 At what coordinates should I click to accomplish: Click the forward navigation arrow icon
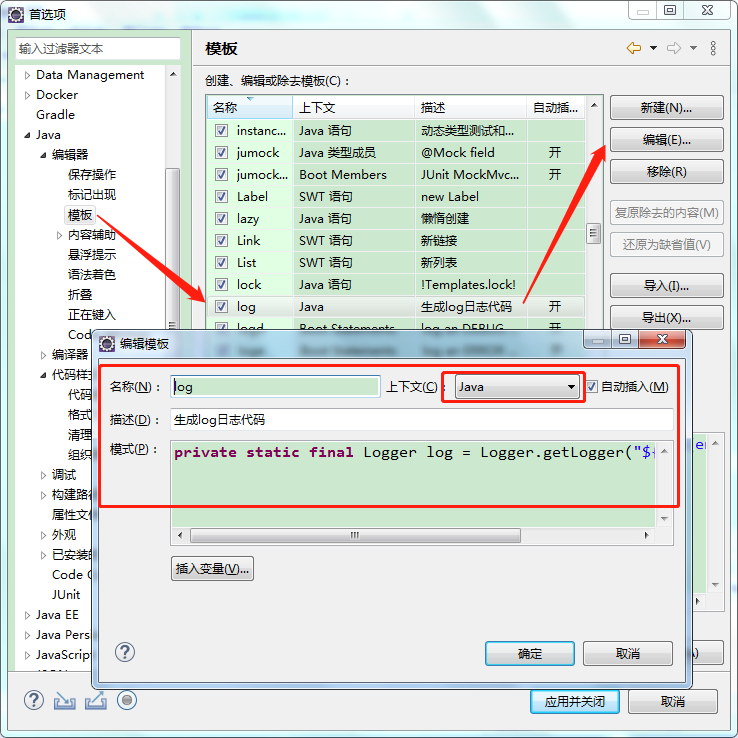click(x=674, y=48)
